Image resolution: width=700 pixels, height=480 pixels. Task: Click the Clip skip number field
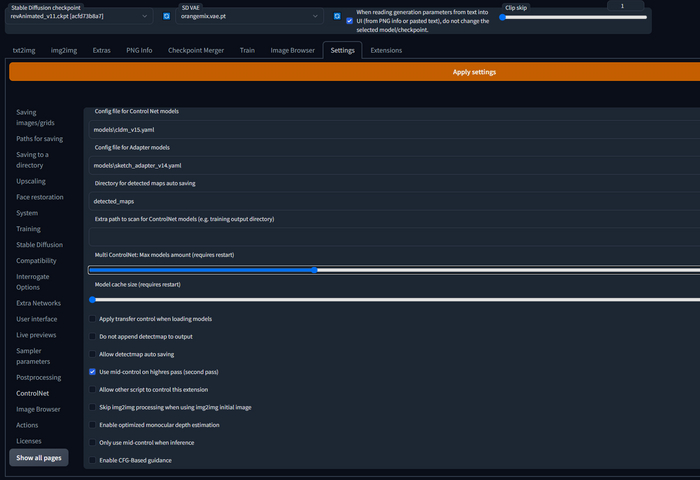click(622, 6)
